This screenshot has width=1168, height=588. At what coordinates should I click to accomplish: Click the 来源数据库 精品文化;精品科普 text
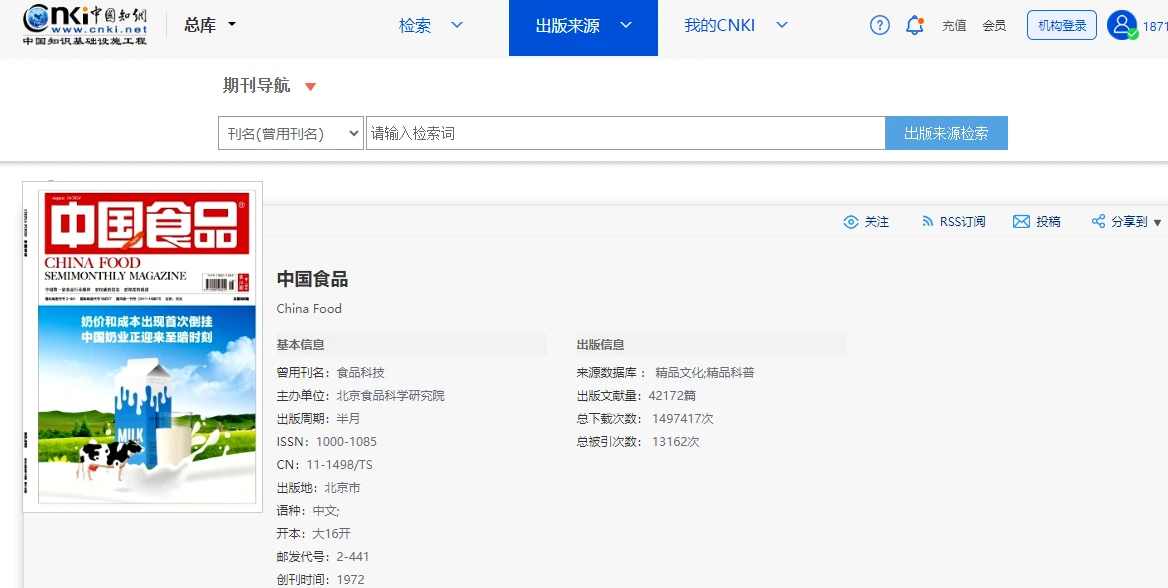[666, 373]
